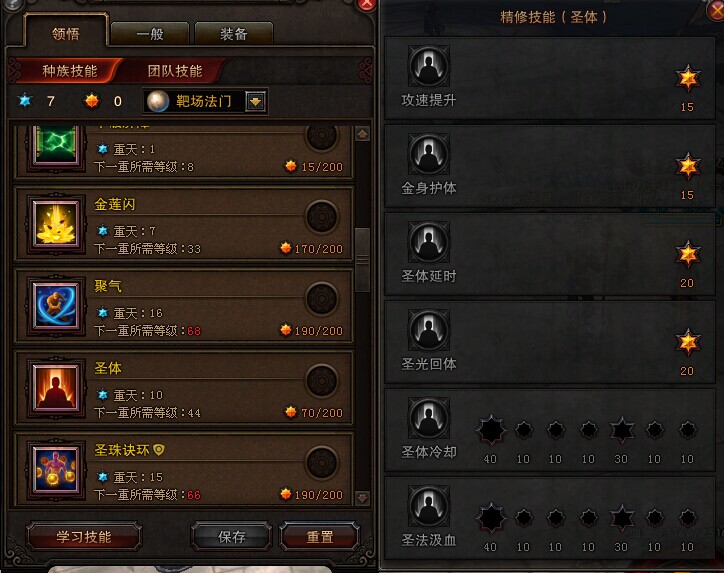Toggle the round slot beside 圣体
This screenshot has height=573, width=724.
point(322,380)
